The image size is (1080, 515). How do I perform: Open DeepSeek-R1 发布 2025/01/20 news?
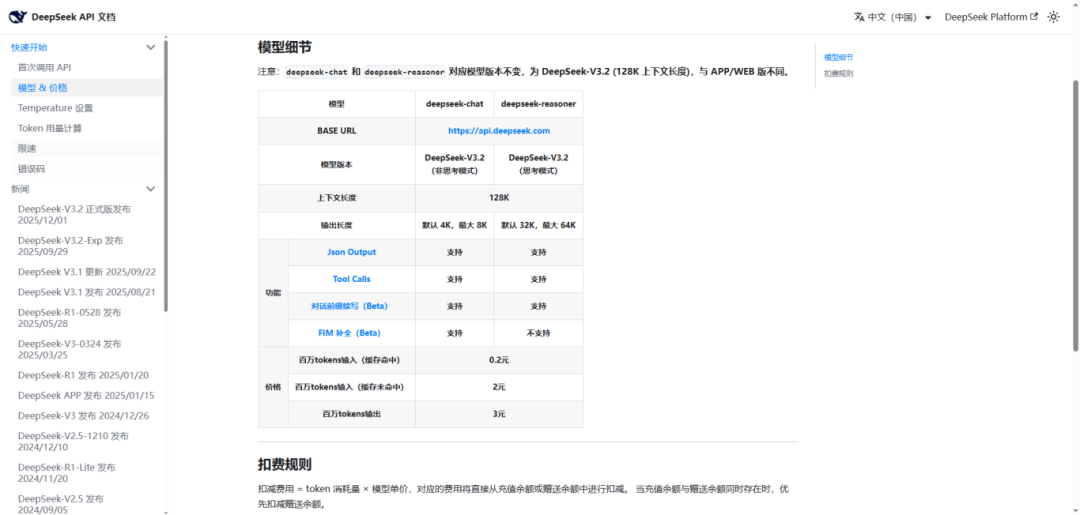pos(86,375)
